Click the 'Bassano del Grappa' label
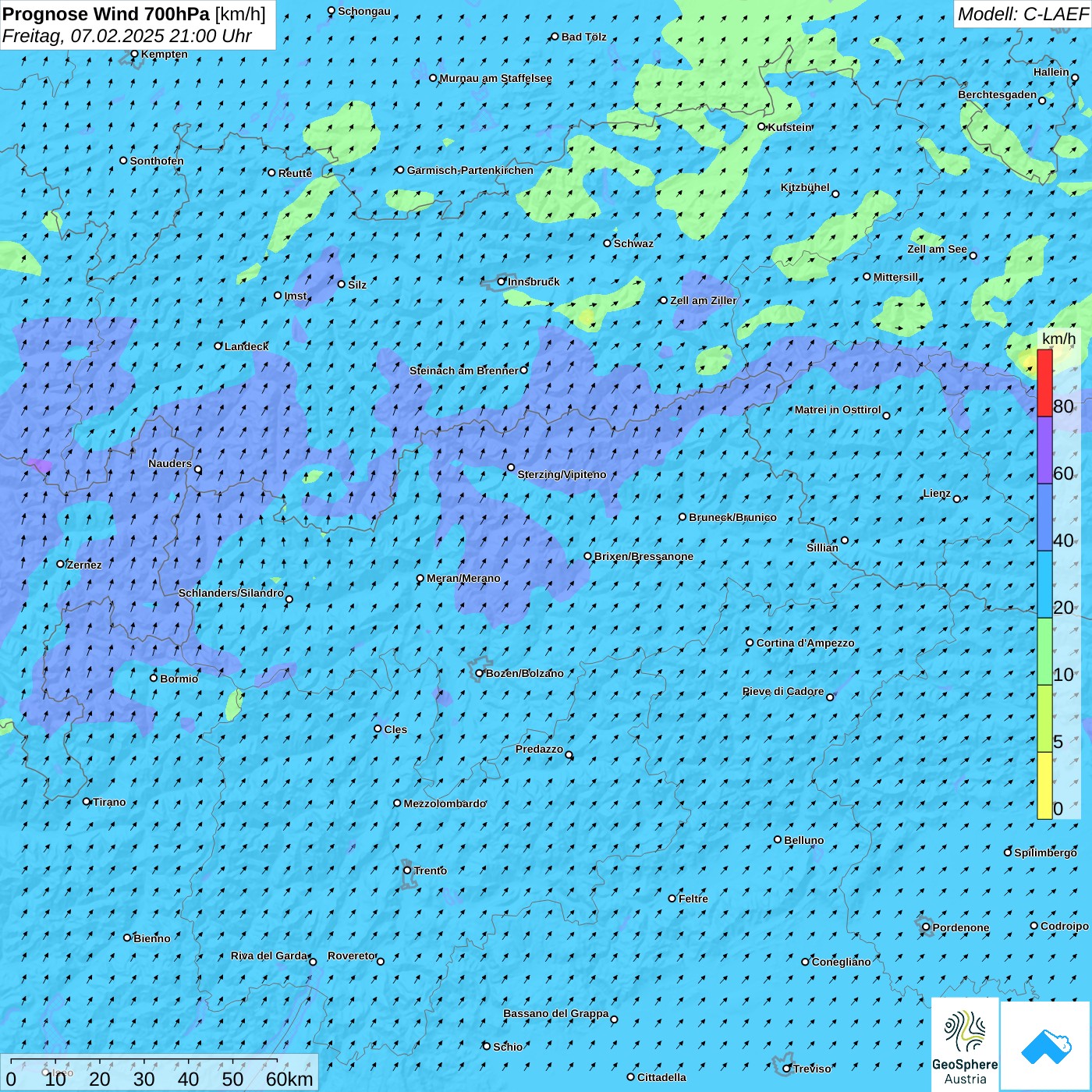1092x1092 pixels. point(556,1013)
